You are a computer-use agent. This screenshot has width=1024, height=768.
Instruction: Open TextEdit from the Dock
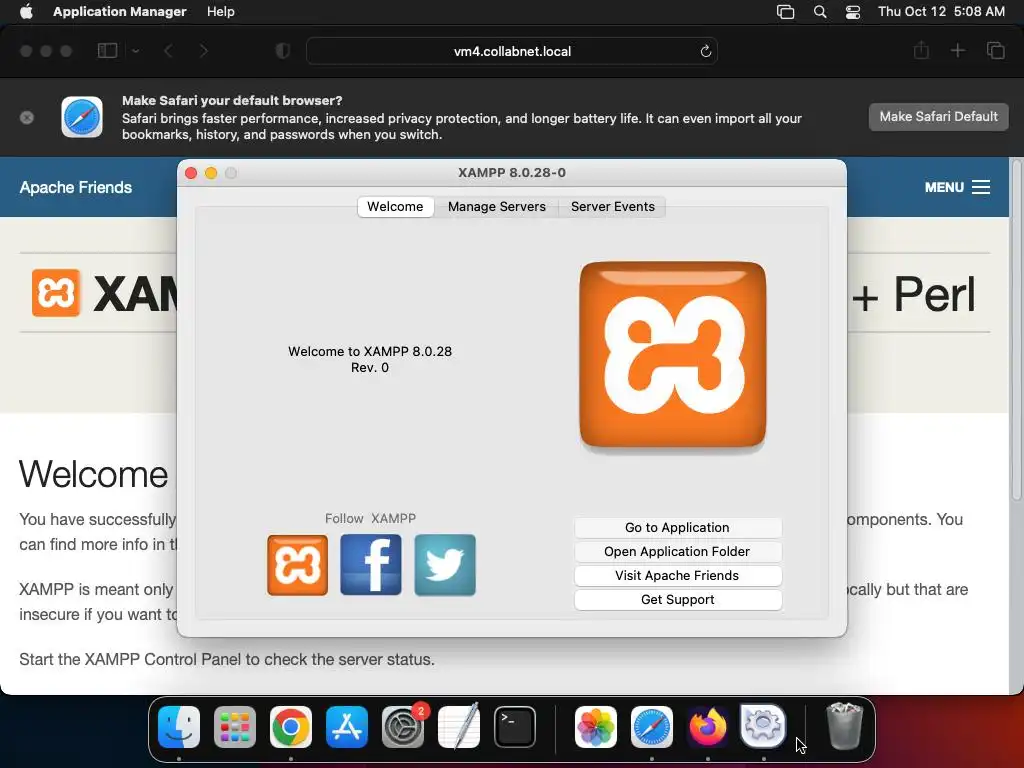tap(459, 727)
